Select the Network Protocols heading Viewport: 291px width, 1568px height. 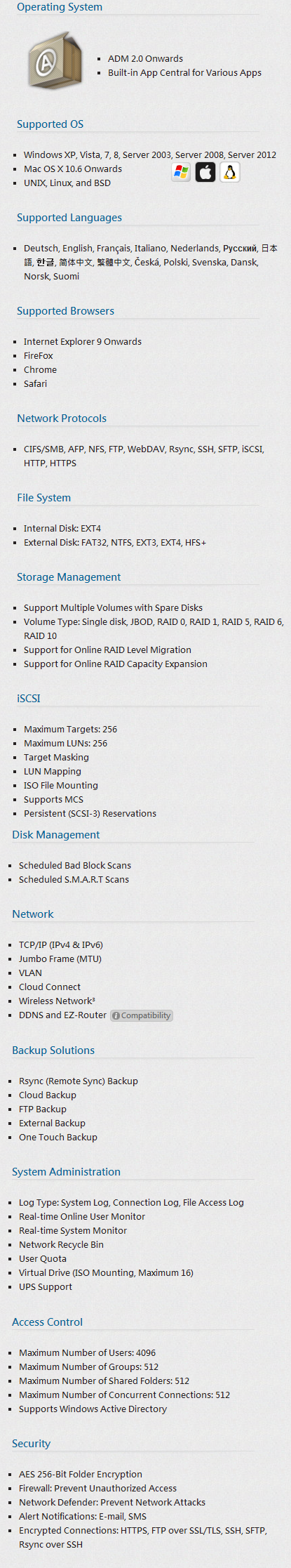point(62,419)
